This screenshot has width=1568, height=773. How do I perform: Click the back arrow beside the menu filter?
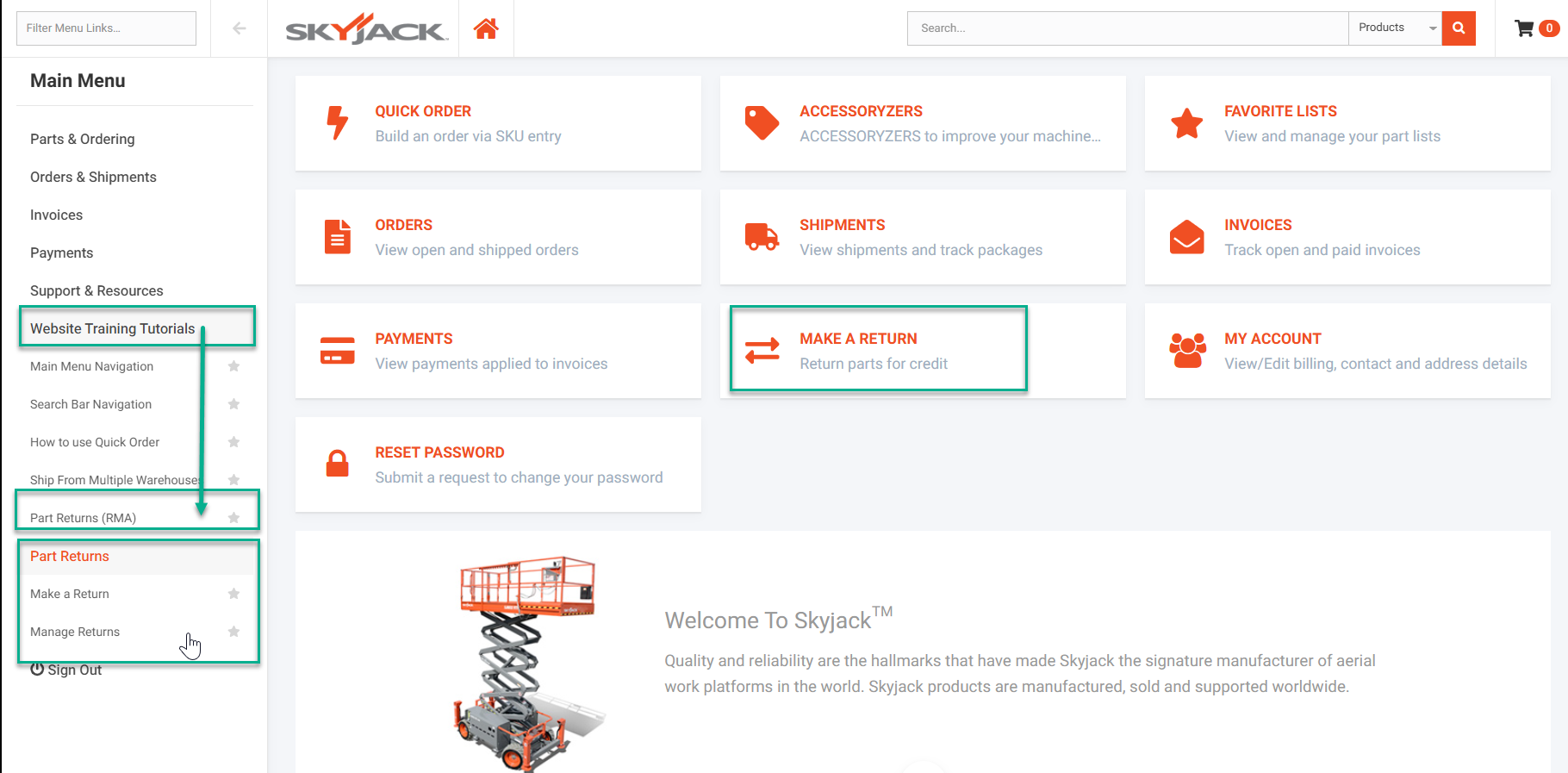[240, 28]
